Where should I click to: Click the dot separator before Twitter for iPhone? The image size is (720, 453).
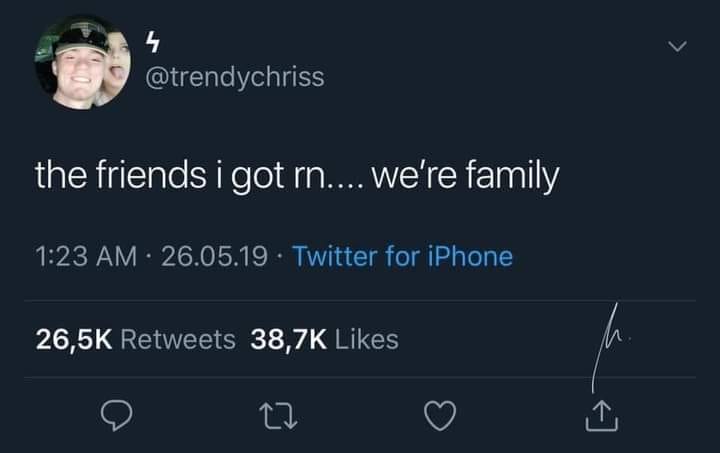280,256
